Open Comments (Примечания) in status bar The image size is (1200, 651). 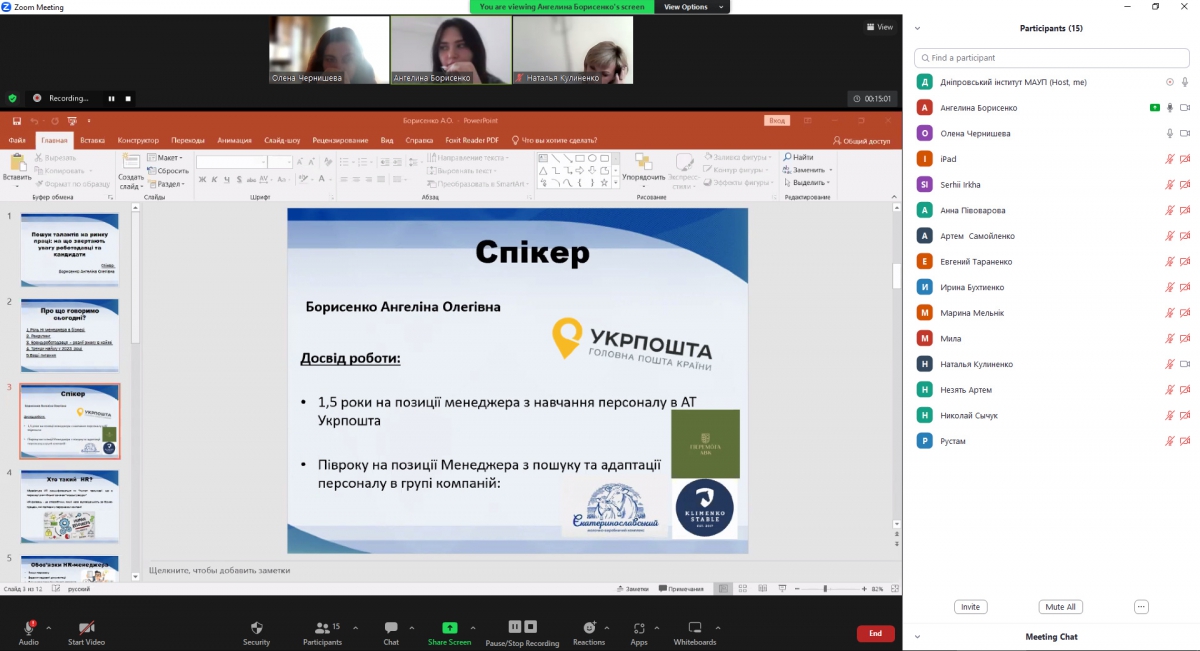(681, 589)
